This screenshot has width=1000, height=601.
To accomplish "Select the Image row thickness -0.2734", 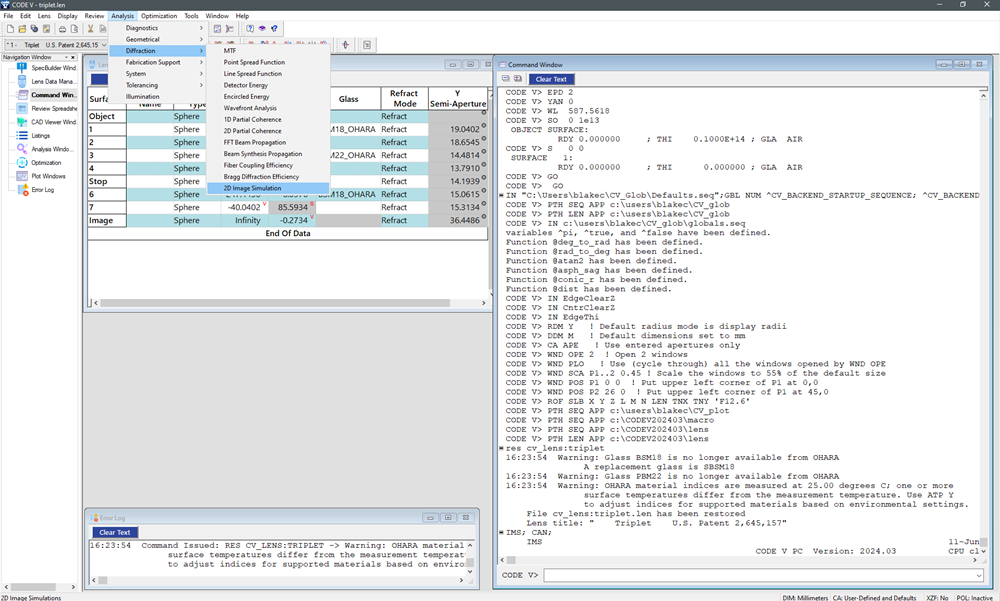I will point(291,220).
